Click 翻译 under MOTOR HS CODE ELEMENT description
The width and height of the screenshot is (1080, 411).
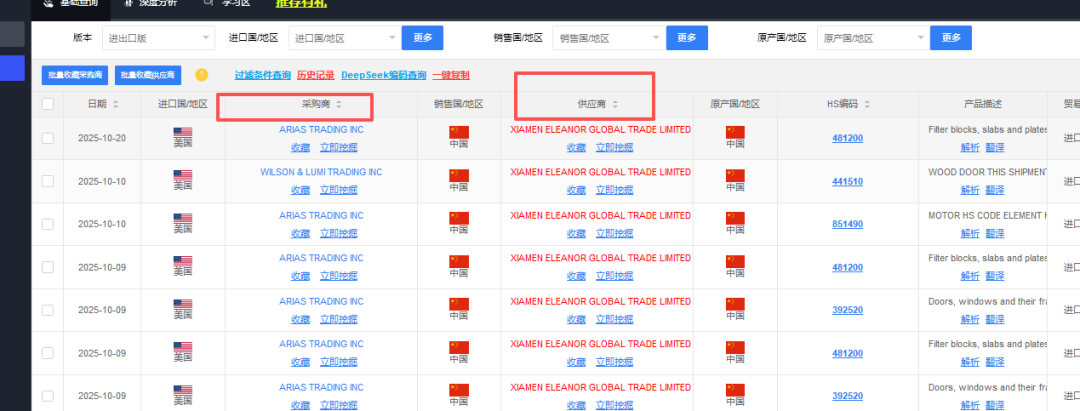pos(995,233)
